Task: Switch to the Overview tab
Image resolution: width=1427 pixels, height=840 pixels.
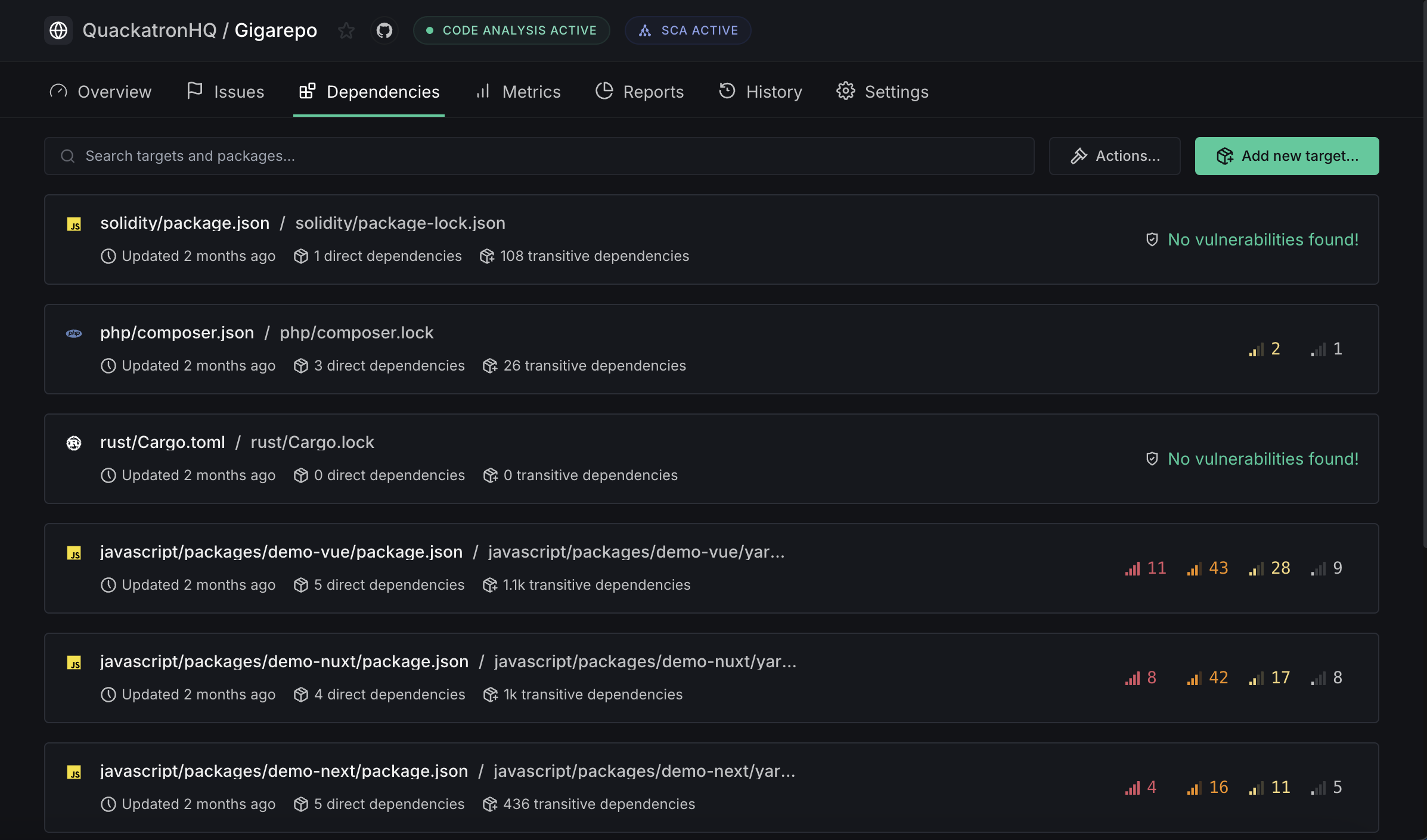Action: (101, 92)
